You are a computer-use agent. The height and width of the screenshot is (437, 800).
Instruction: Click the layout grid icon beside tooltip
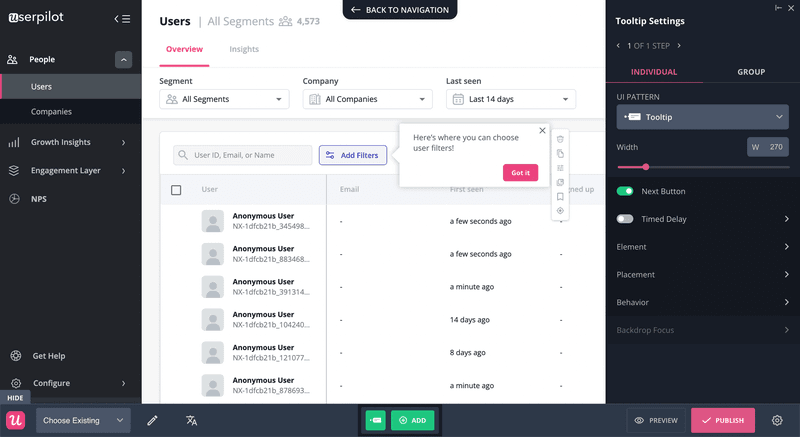[560, 168]
